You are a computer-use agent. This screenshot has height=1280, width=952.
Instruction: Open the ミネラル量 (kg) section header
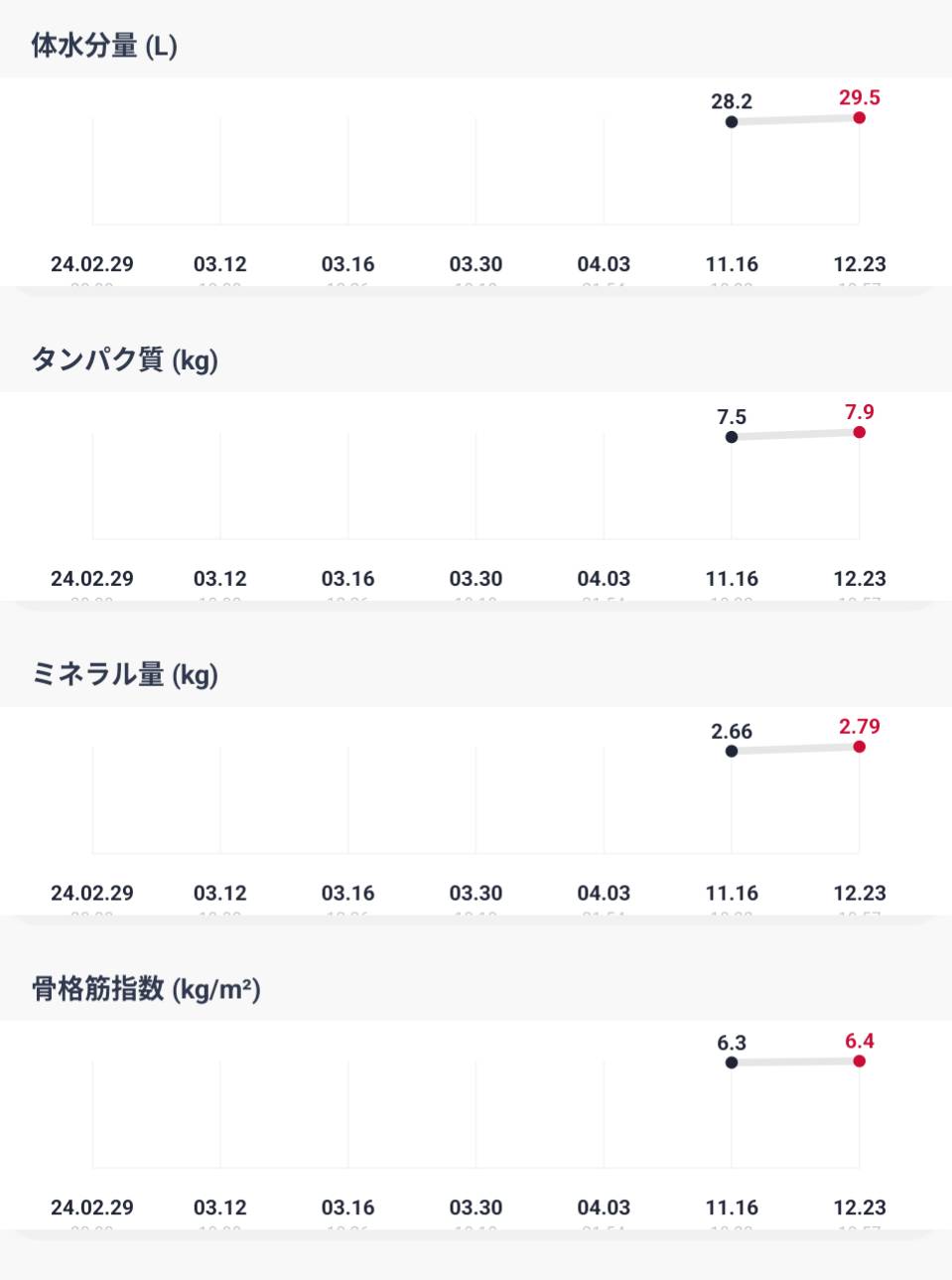click(x=125, y=674)
